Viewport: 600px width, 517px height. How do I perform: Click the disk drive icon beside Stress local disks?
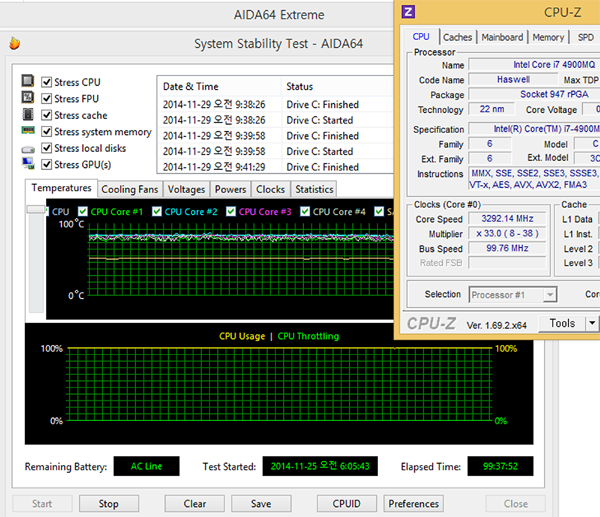(28, 149)
